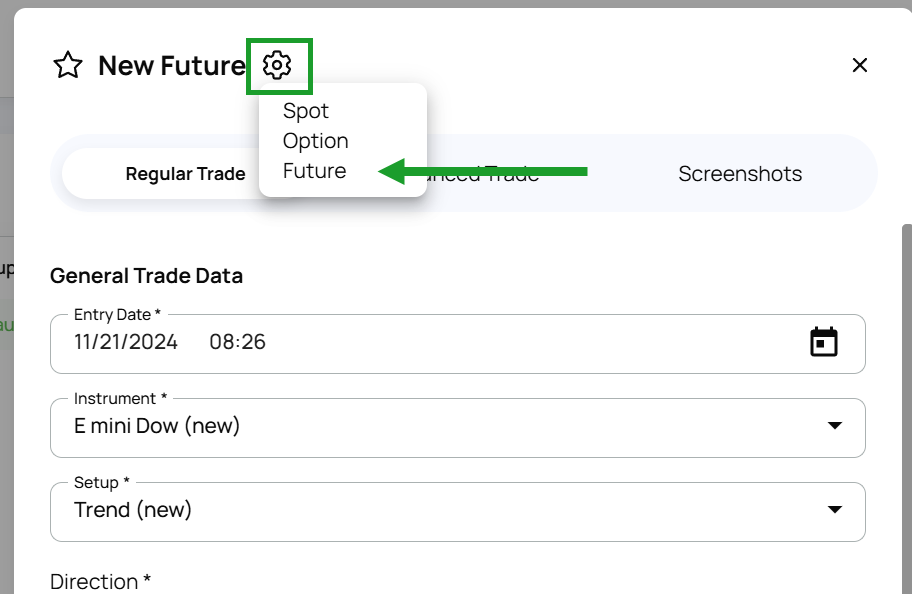Click the Direction field label
Viewport: 912px width, 594px height.
(x=100, y=582)
